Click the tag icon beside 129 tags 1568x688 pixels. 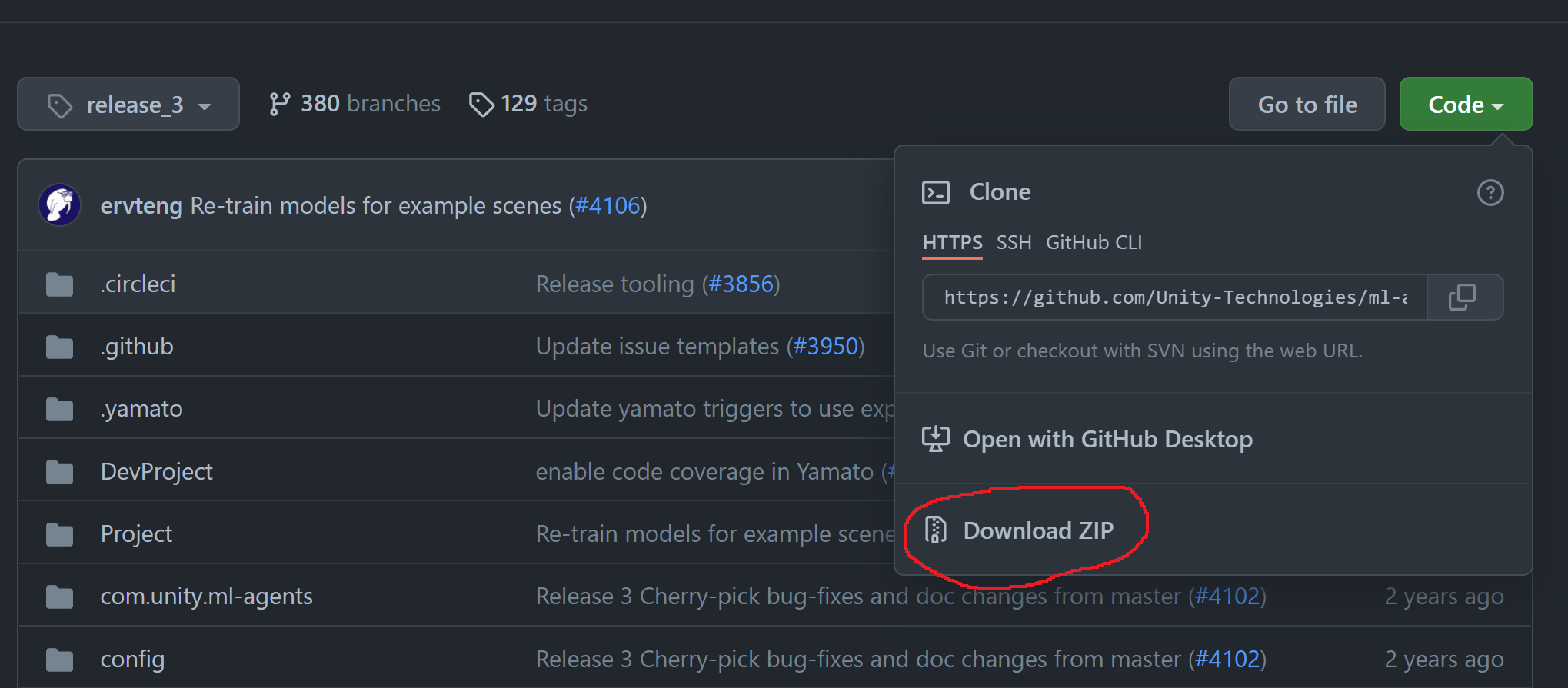pos(481,103)
